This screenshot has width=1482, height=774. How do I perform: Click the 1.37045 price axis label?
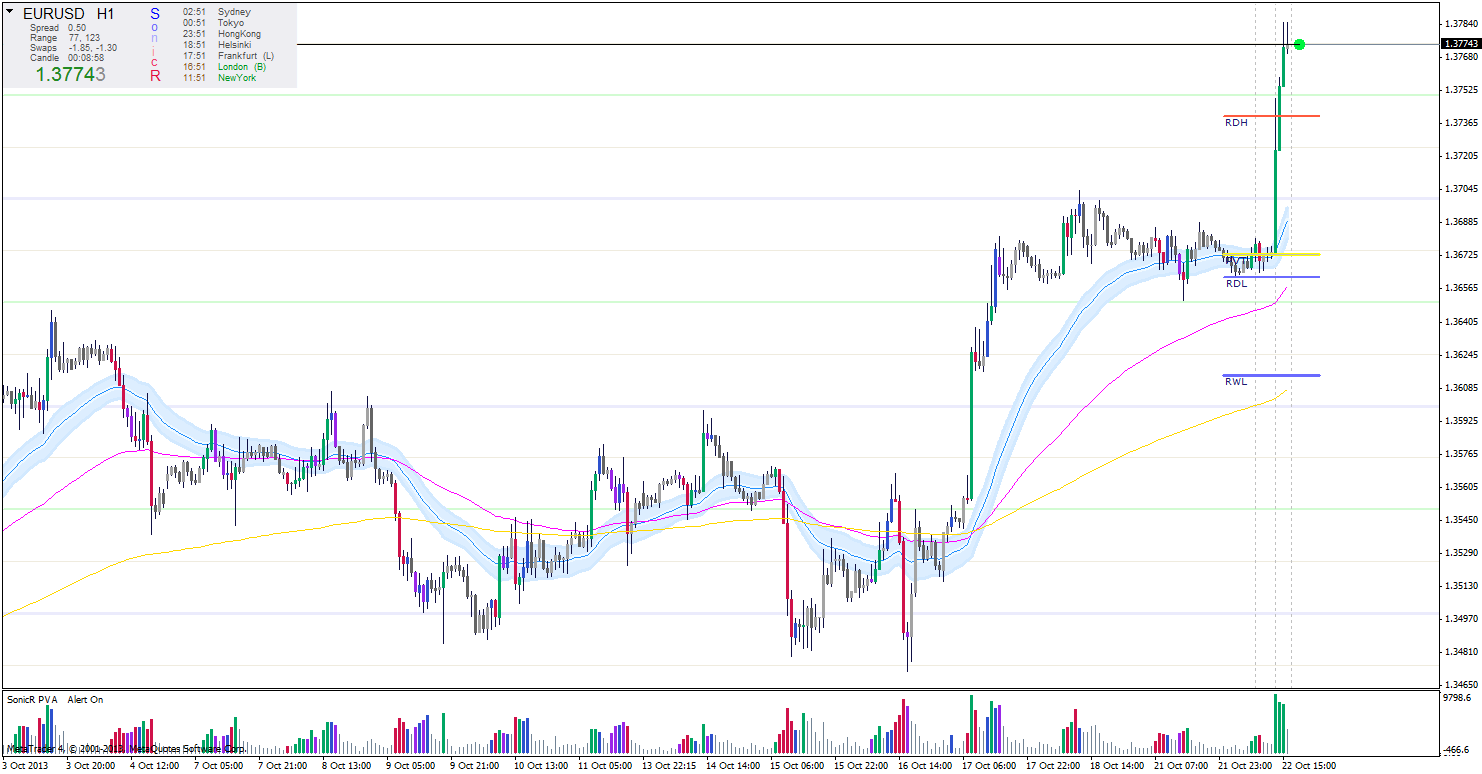tap(1461, 189)
